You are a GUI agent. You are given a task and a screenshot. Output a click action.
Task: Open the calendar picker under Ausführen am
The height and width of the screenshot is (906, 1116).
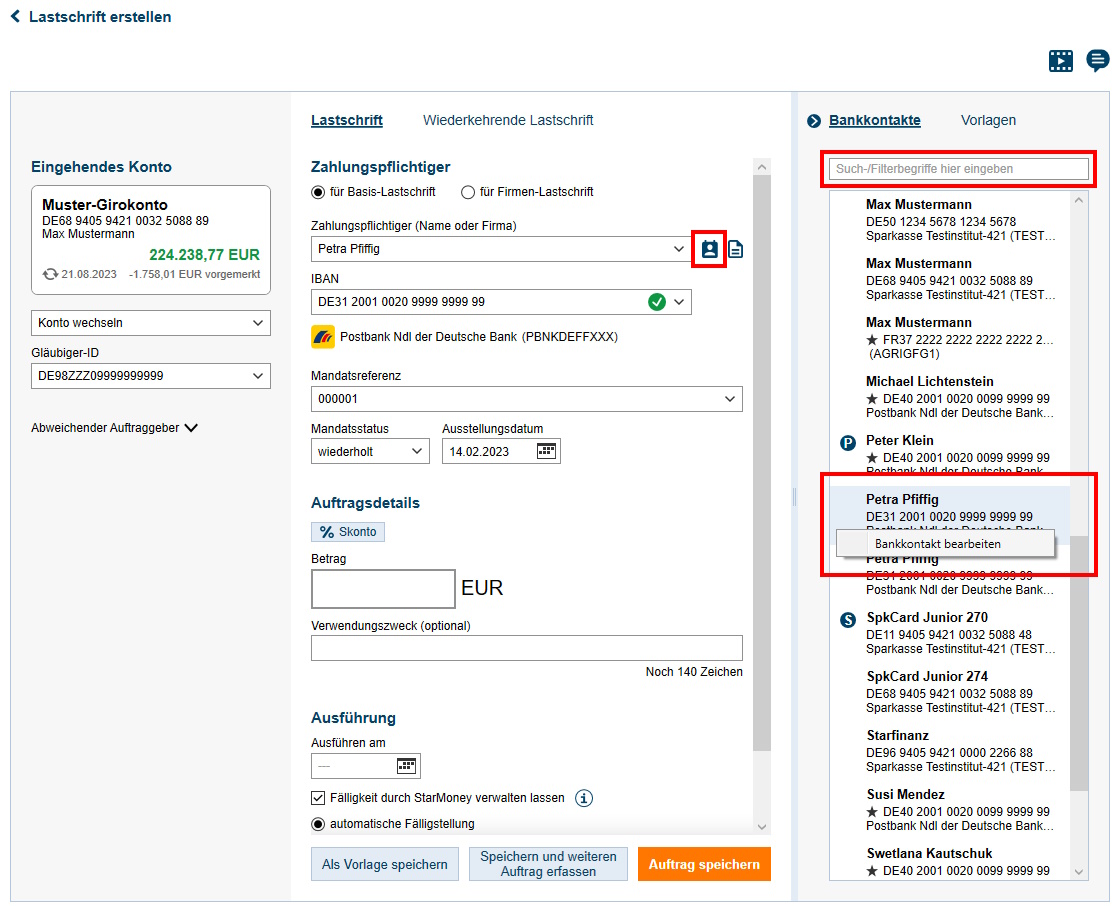(406, 765)
